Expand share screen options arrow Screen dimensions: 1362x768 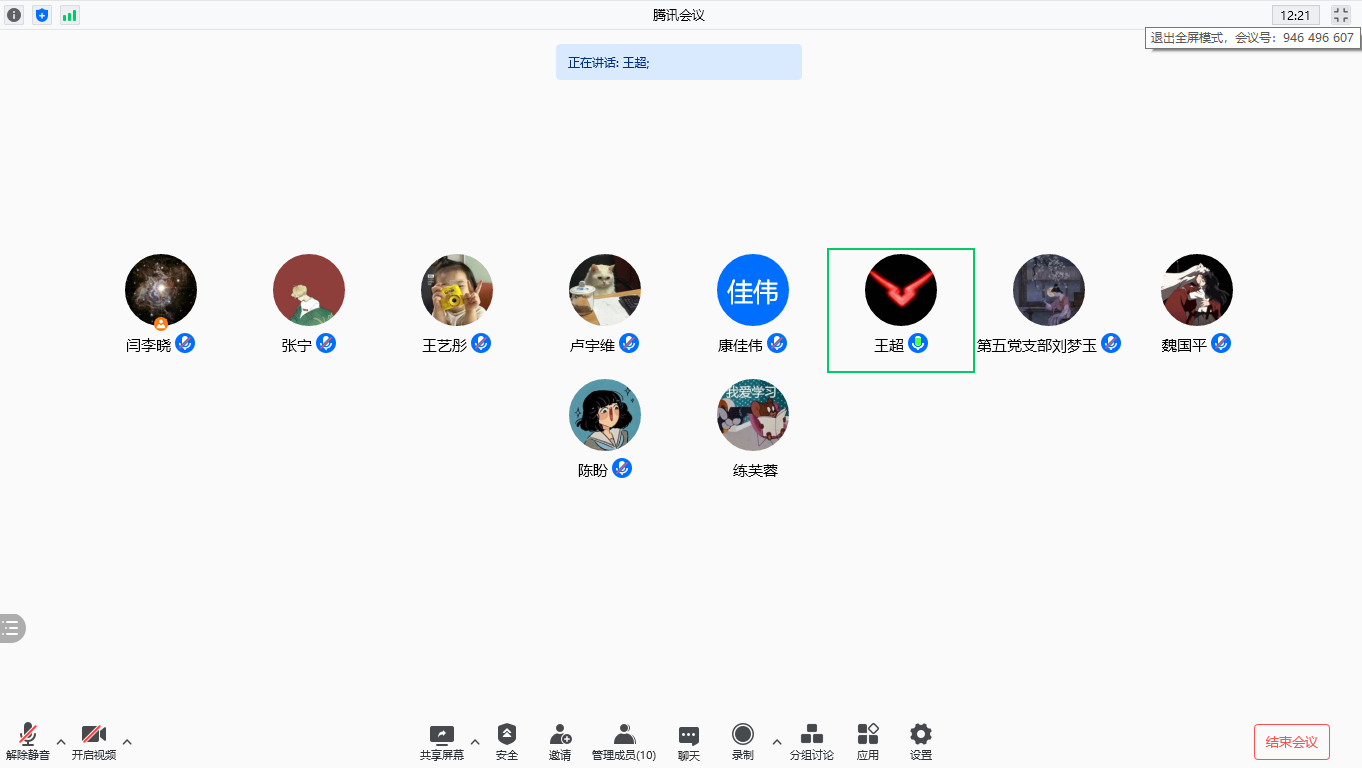(475, 742)
